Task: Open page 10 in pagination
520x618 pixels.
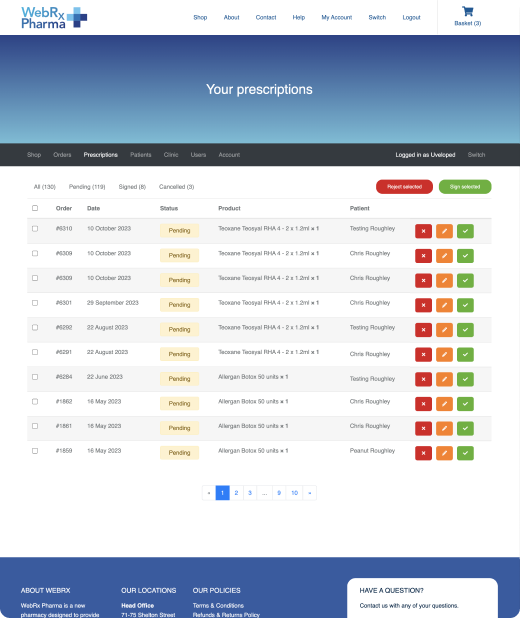Action: click(294, 493)
